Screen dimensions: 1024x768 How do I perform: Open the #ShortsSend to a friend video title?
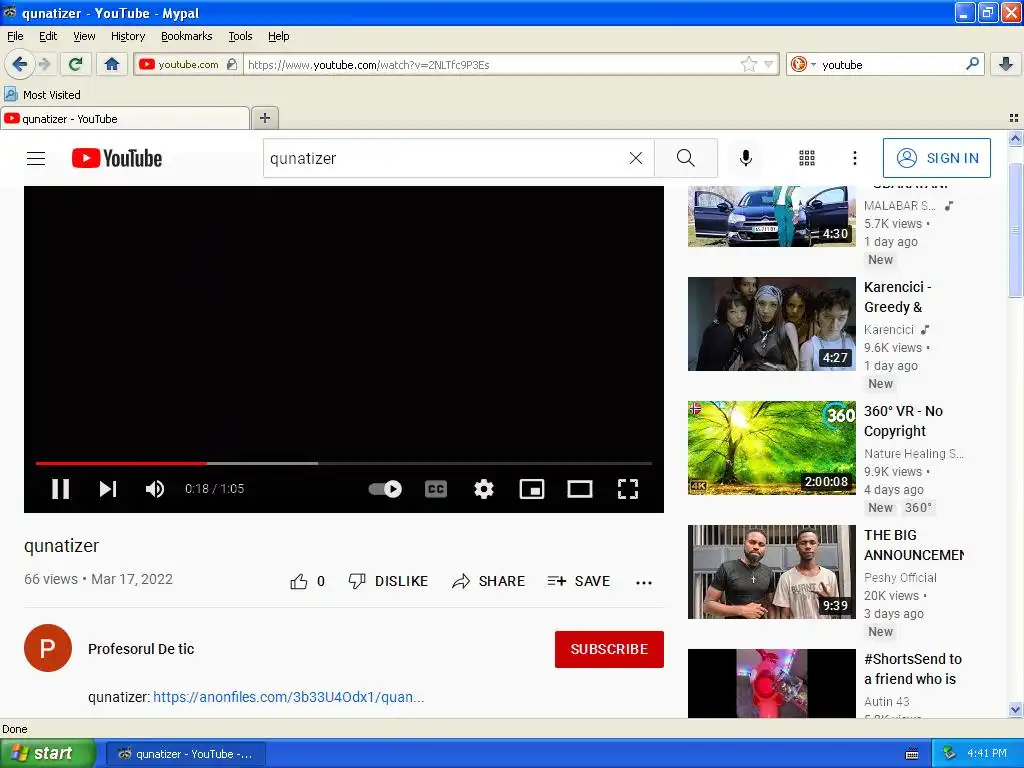912,669
